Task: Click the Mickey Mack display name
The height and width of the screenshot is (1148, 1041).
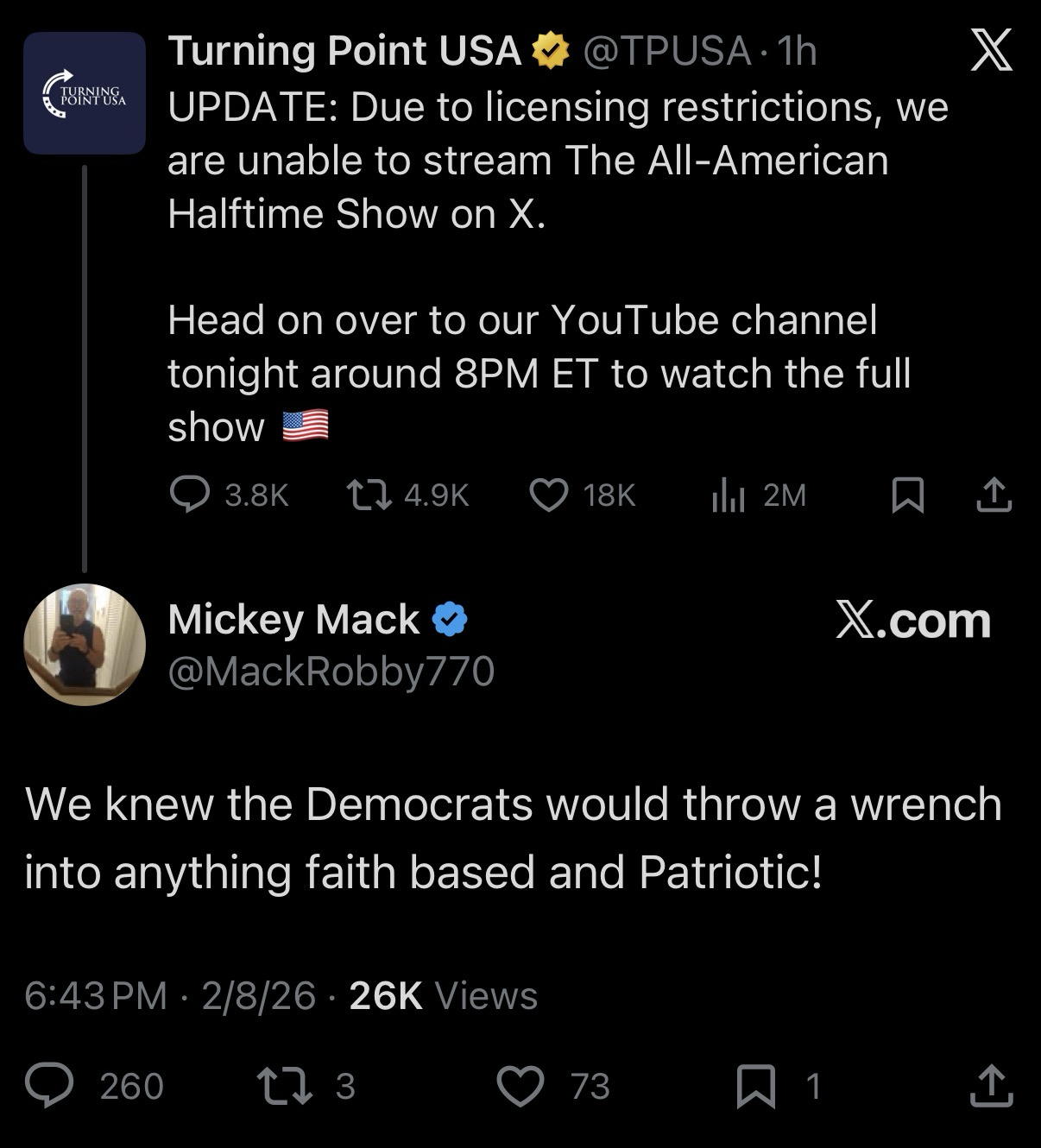Action: pyautogui.click(x=293, y=619)
